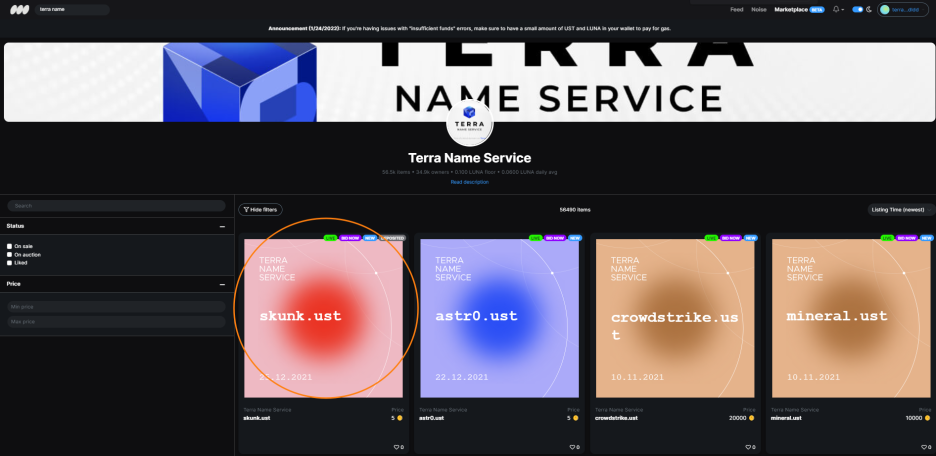Like the astr0.ust card heart
Viewport: 936px width, 456px height.
click(572, 447)
